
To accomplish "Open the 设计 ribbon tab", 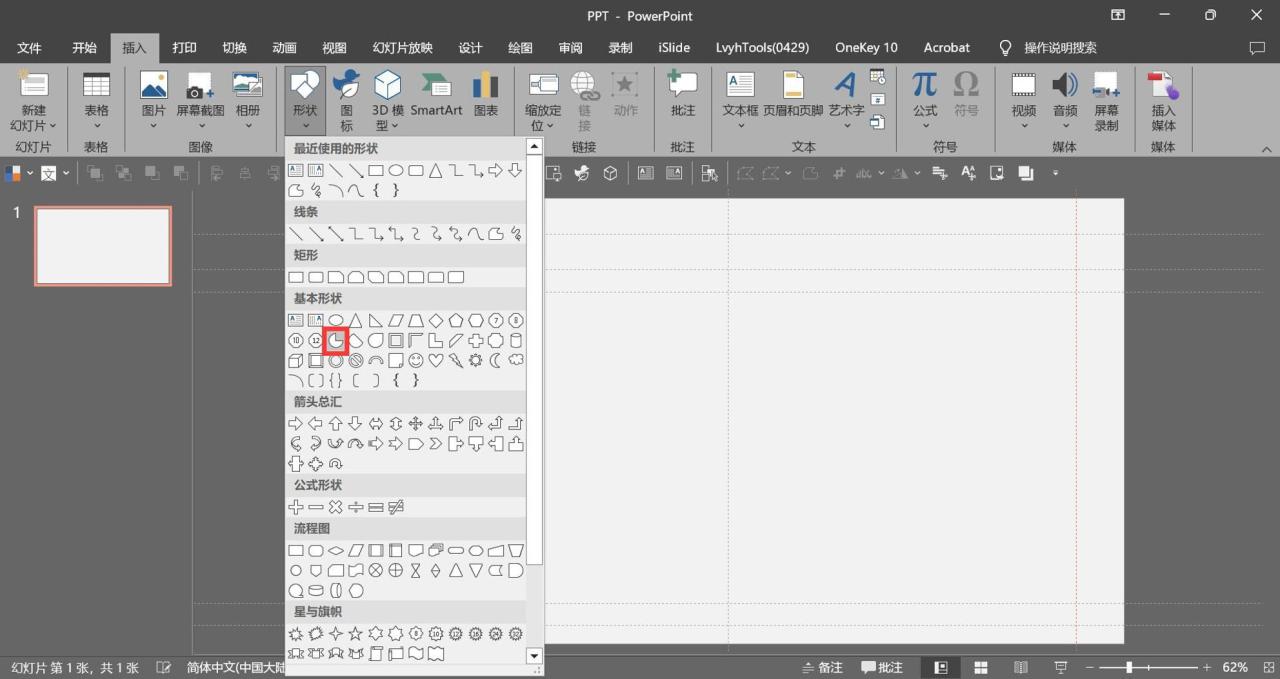I will (x=470, y=47).
